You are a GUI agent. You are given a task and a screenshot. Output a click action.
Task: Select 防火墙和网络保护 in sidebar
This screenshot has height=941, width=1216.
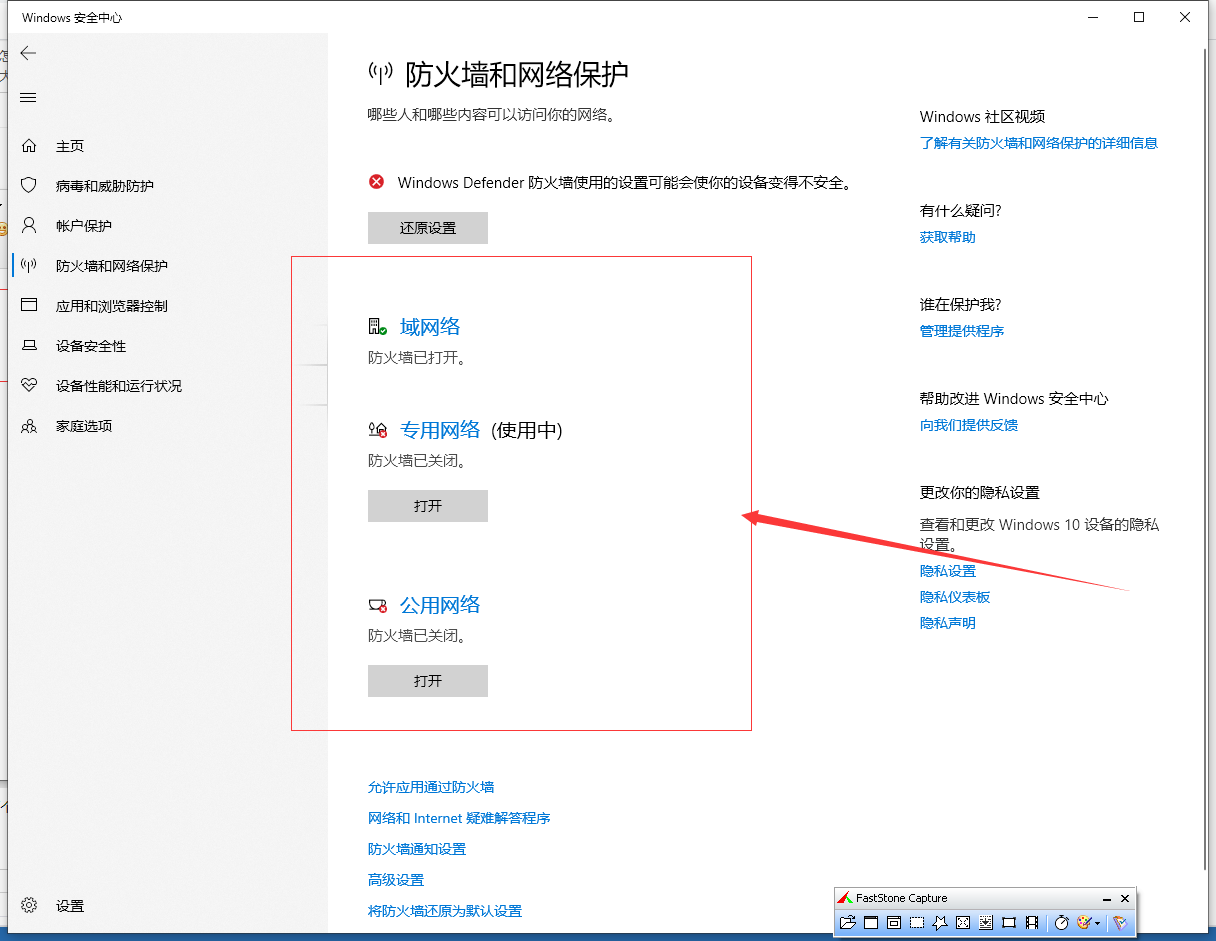click(112, 266)
